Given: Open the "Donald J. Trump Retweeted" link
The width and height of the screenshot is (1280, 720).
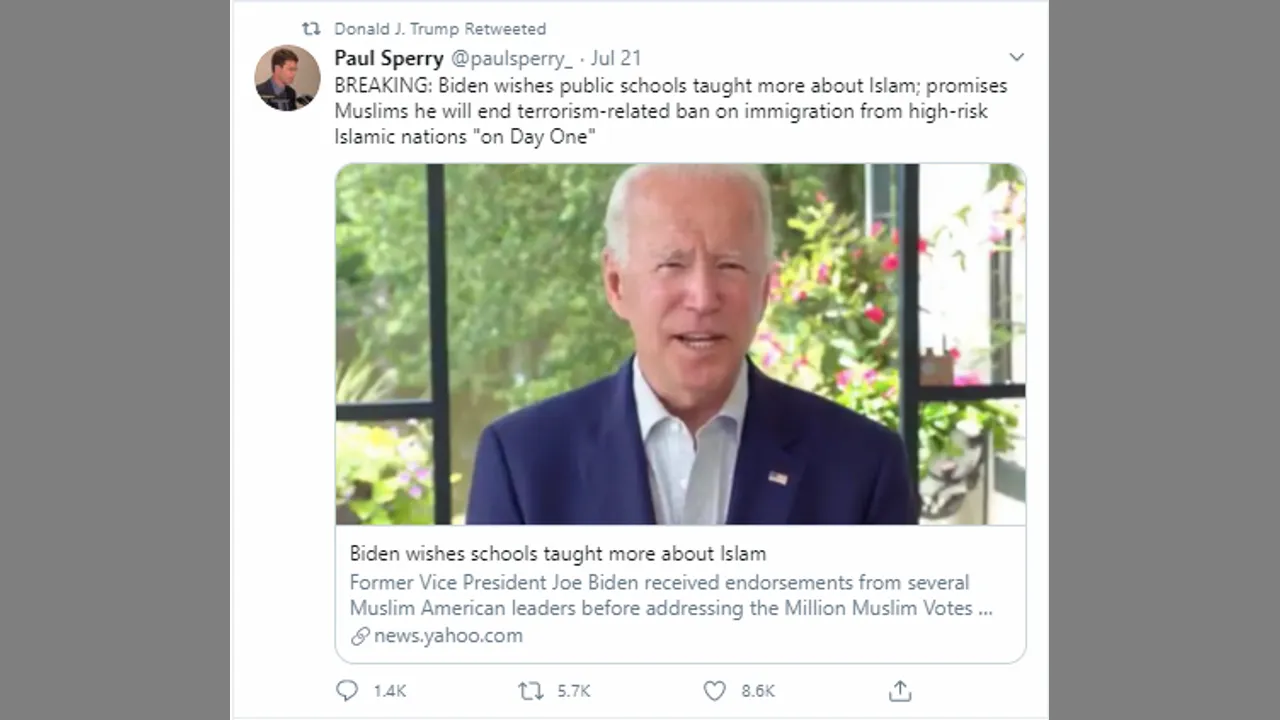Looking at the screenshot, I should (440, 29).
